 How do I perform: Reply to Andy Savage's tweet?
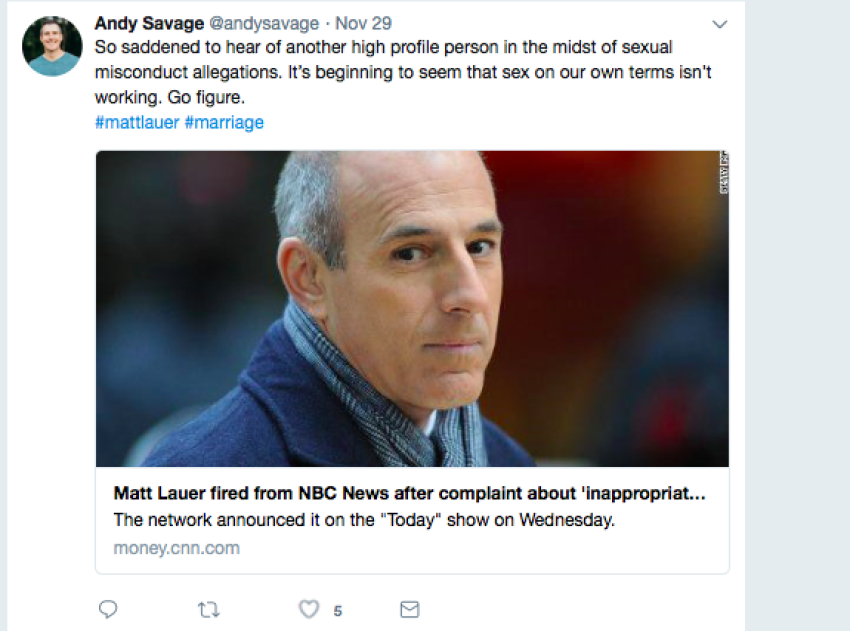pos(108,609)
